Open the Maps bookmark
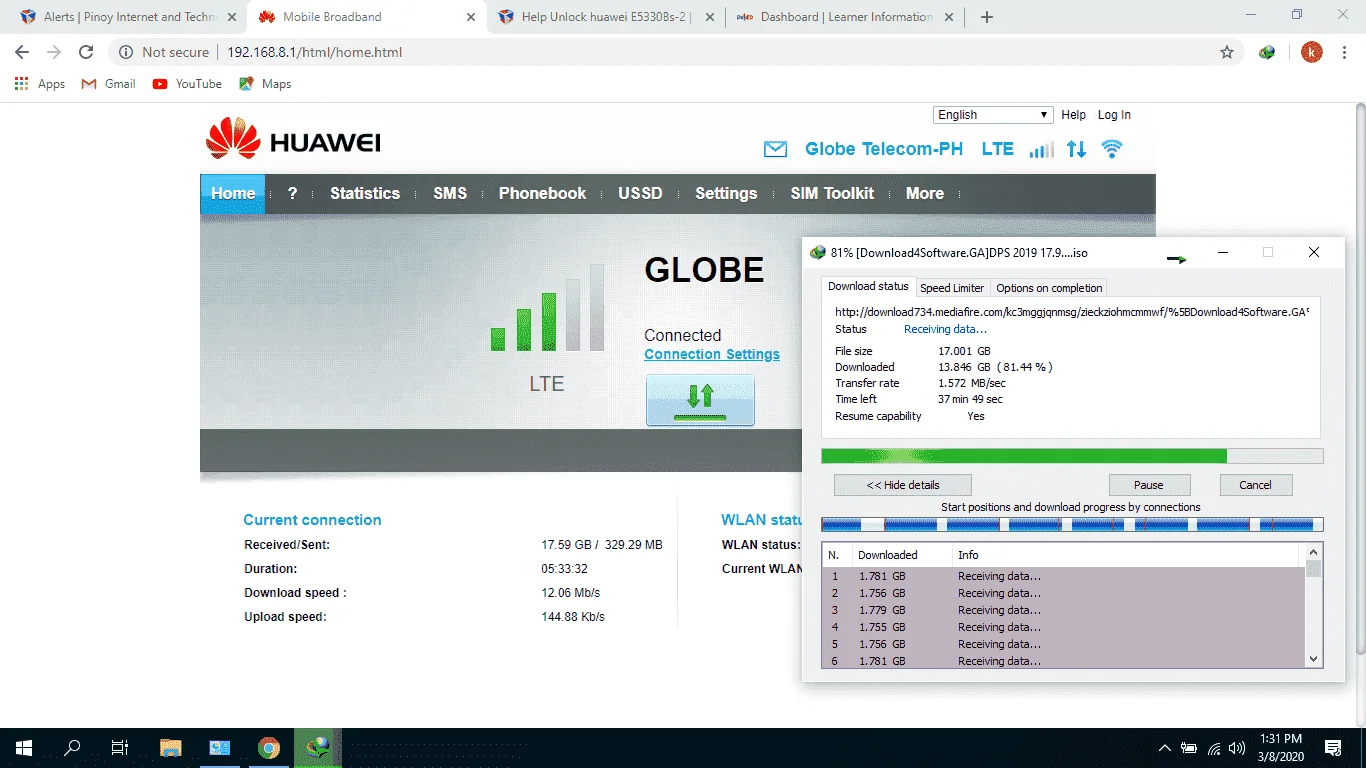Screen dimensions: 1366x768 [x=265, y=84]
